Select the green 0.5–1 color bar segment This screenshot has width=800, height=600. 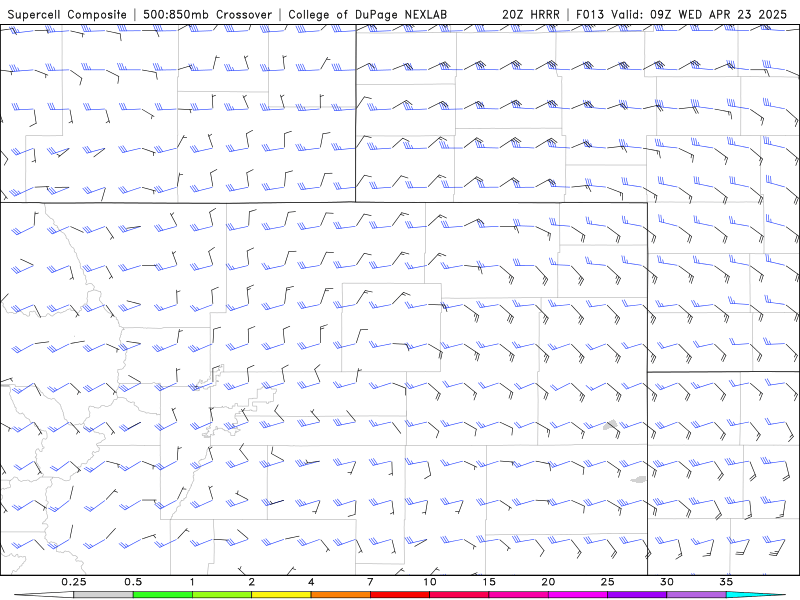[x=163, y=595]
